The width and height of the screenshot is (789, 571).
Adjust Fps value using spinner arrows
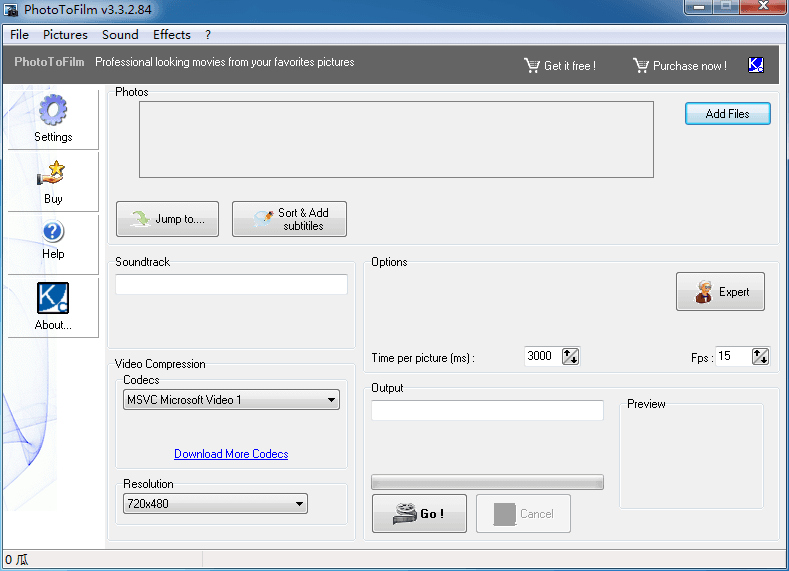click(x=760, y=356)
